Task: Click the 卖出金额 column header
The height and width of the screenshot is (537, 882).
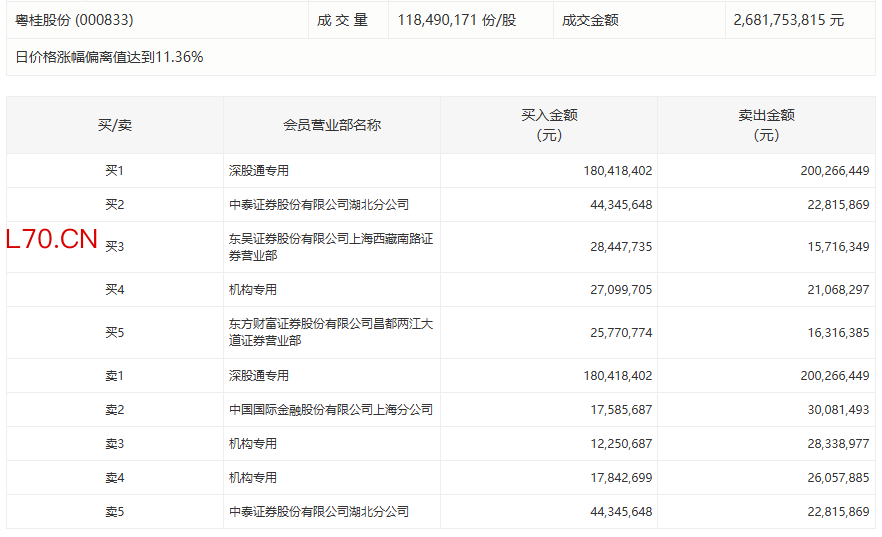Action: tap(766, 125)
